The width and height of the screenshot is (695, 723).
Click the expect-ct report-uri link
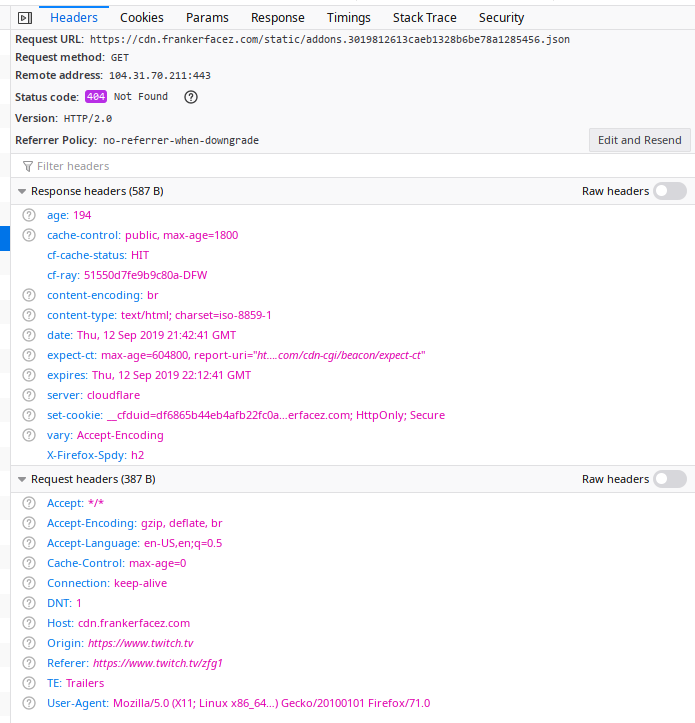pos(339,355)
